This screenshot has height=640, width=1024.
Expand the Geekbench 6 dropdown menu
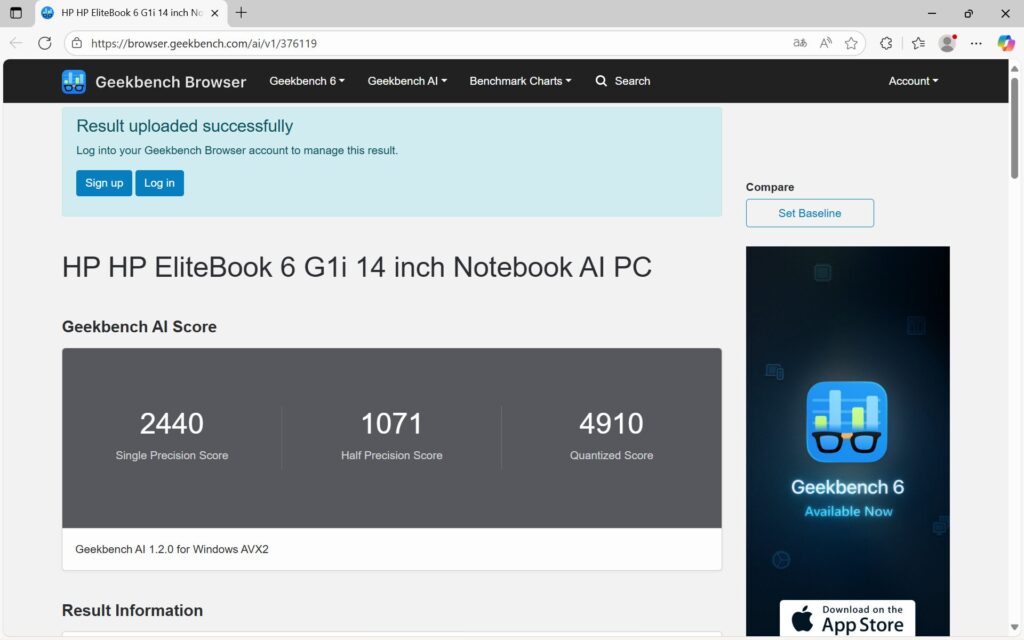[x=306, y=81]
